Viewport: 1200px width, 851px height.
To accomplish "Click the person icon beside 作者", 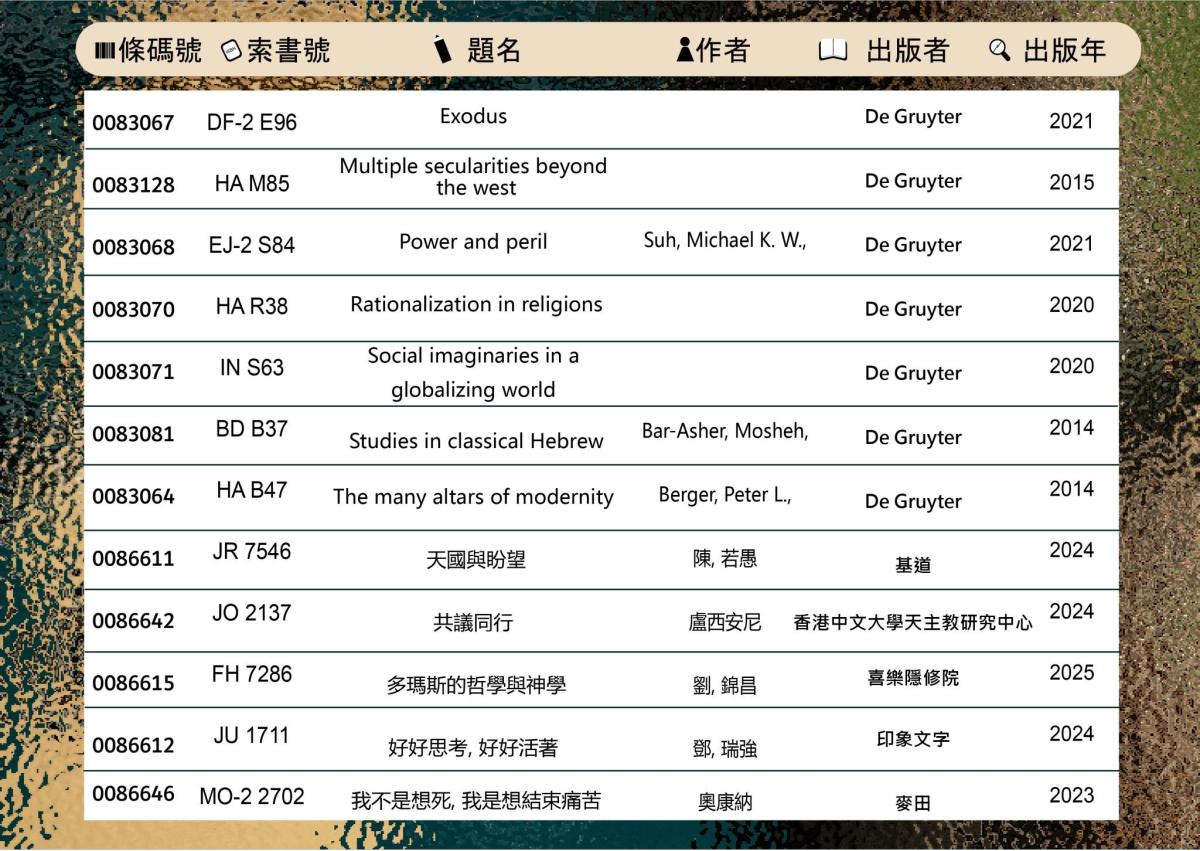I will tap(684, 50).
